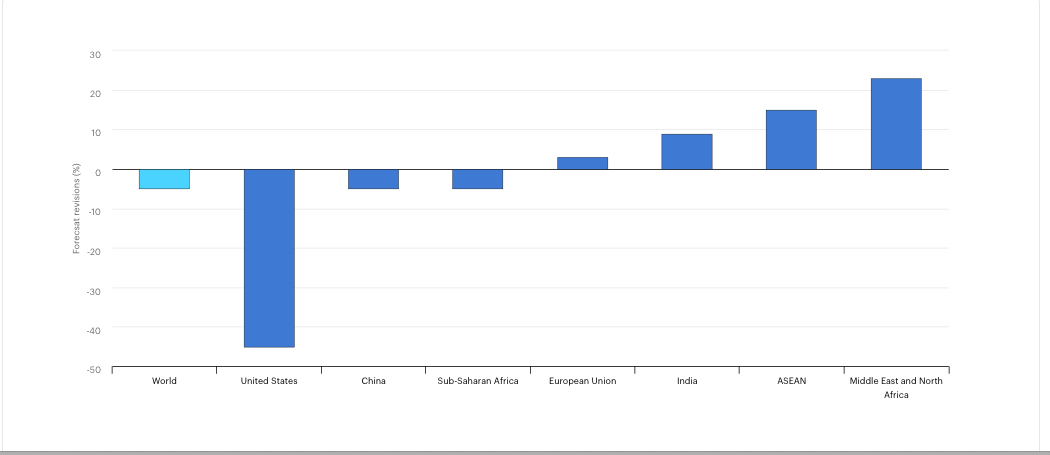The image size is (1050, 455).
Task: Click the 'United States' axis label
Action: tap(269, 381)
